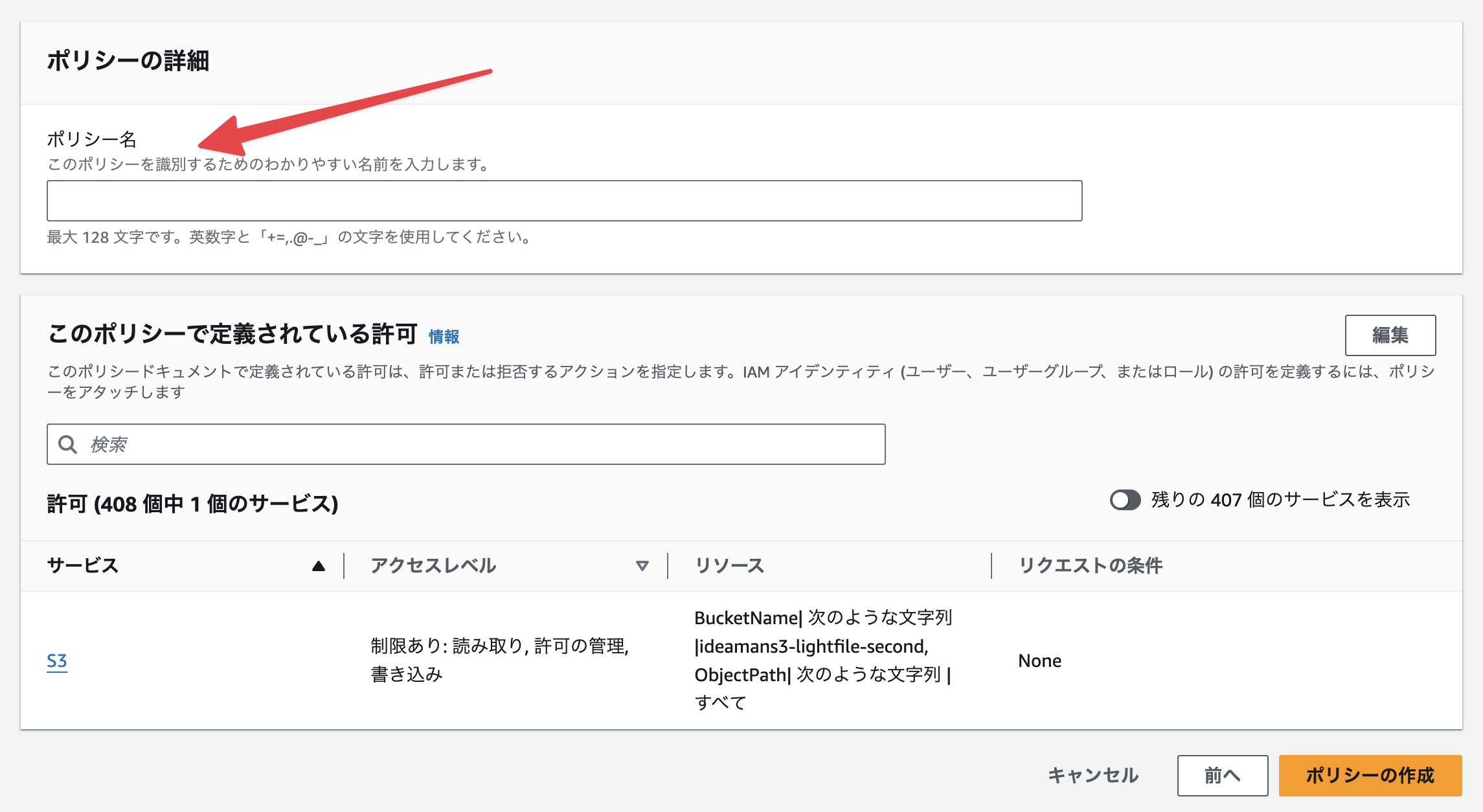The width and height of the screenshot is (1483, 812).
Task: Click キャンセル to cancel policy creation
Action: pos(1093,774)
